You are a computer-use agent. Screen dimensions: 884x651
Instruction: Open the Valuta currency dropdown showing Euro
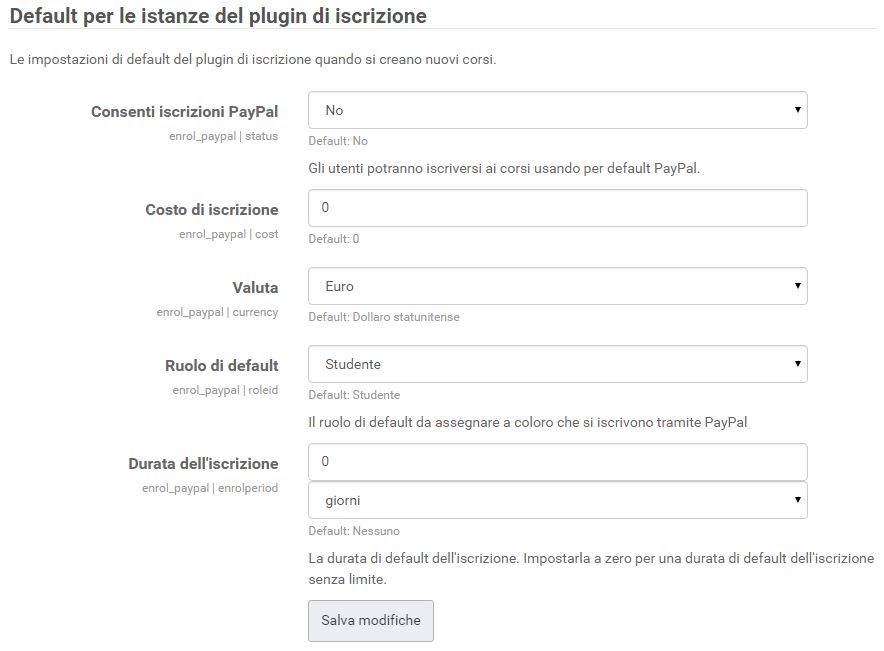coord(558,286)
